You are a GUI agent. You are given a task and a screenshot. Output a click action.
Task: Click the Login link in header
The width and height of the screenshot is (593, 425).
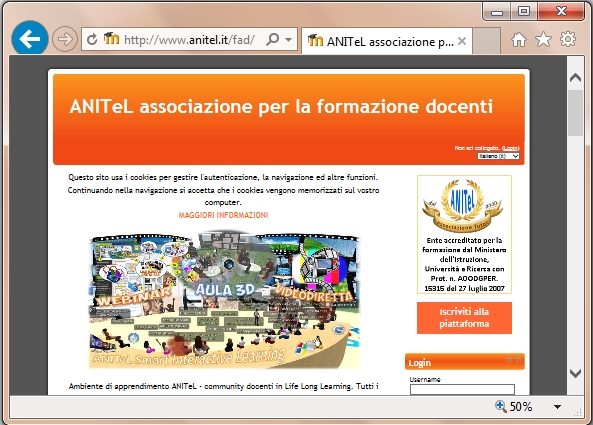[x=511, y=148]
